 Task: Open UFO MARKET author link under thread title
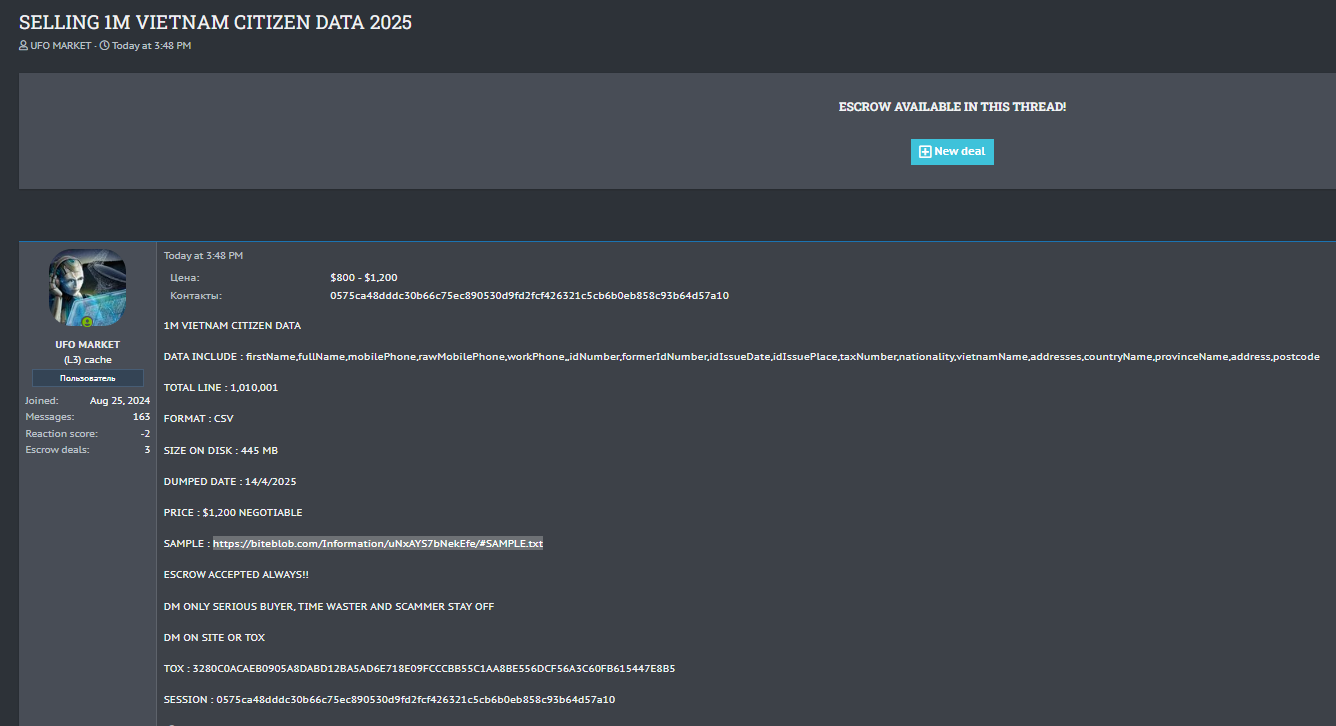pyautogui.click(x=61, y=46)
